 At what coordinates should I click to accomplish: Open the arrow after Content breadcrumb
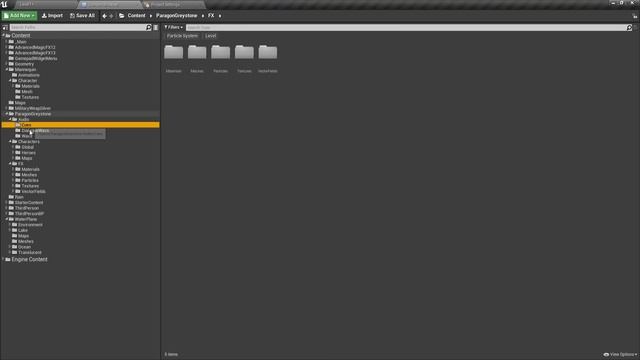point(151,16)
